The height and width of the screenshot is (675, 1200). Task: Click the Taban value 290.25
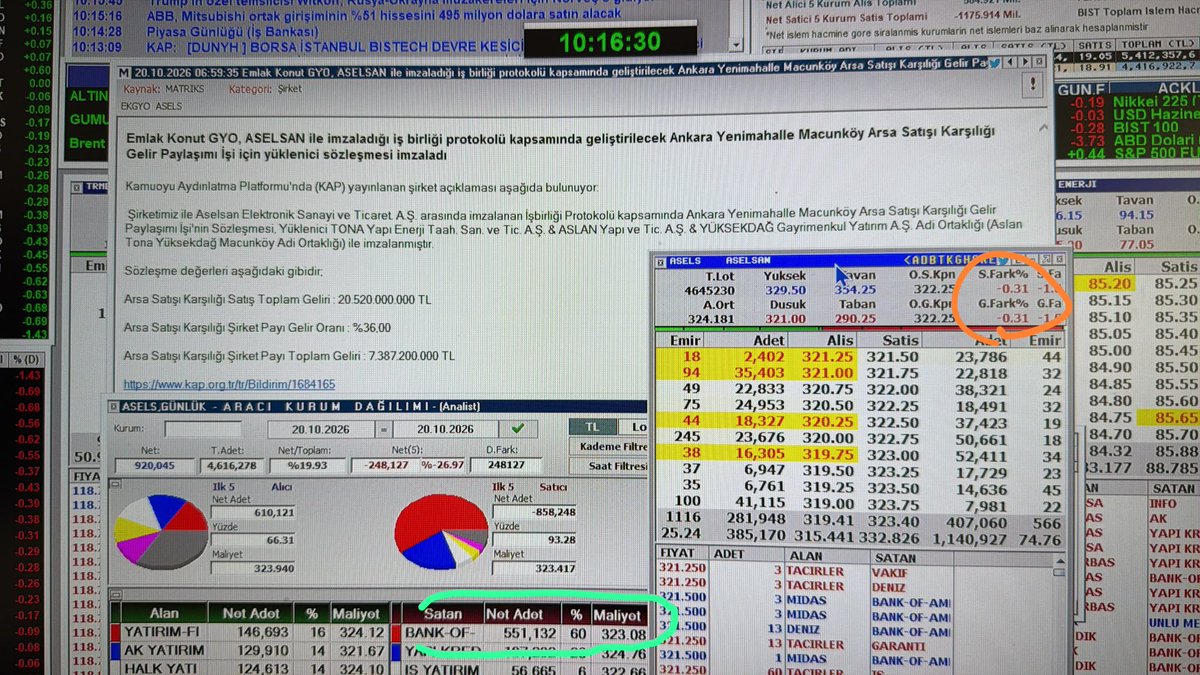[855, 318]
